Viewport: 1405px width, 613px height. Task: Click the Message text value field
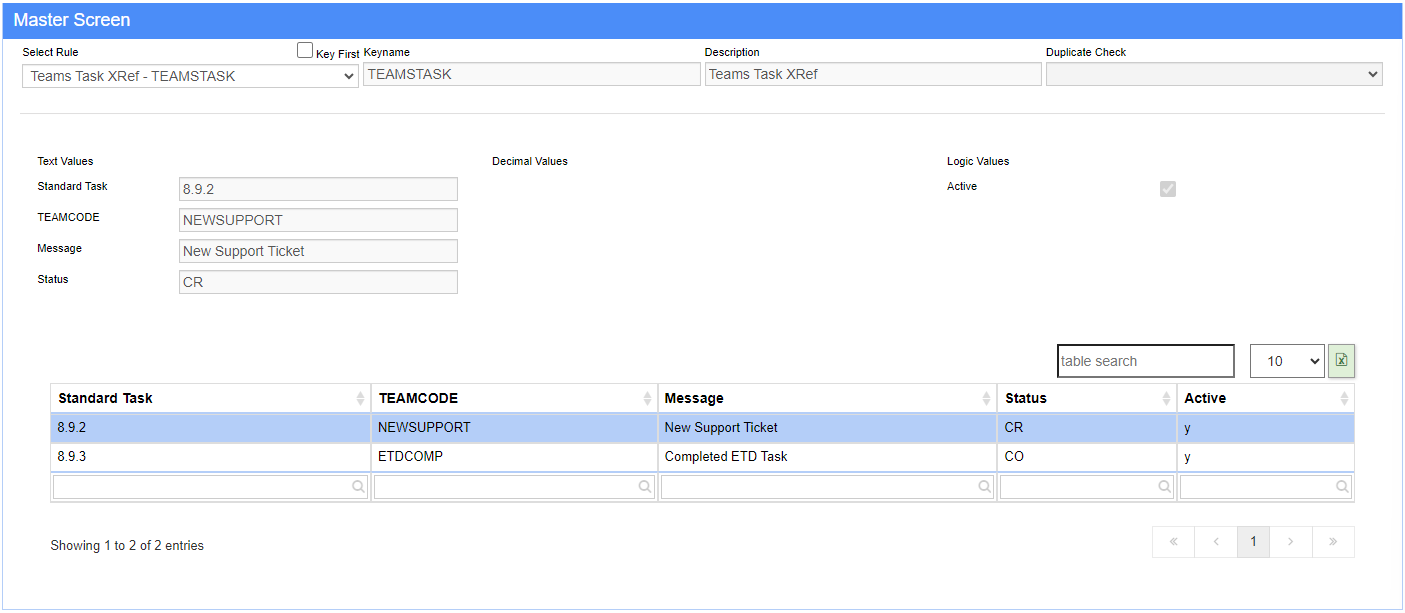click(318, 251)
